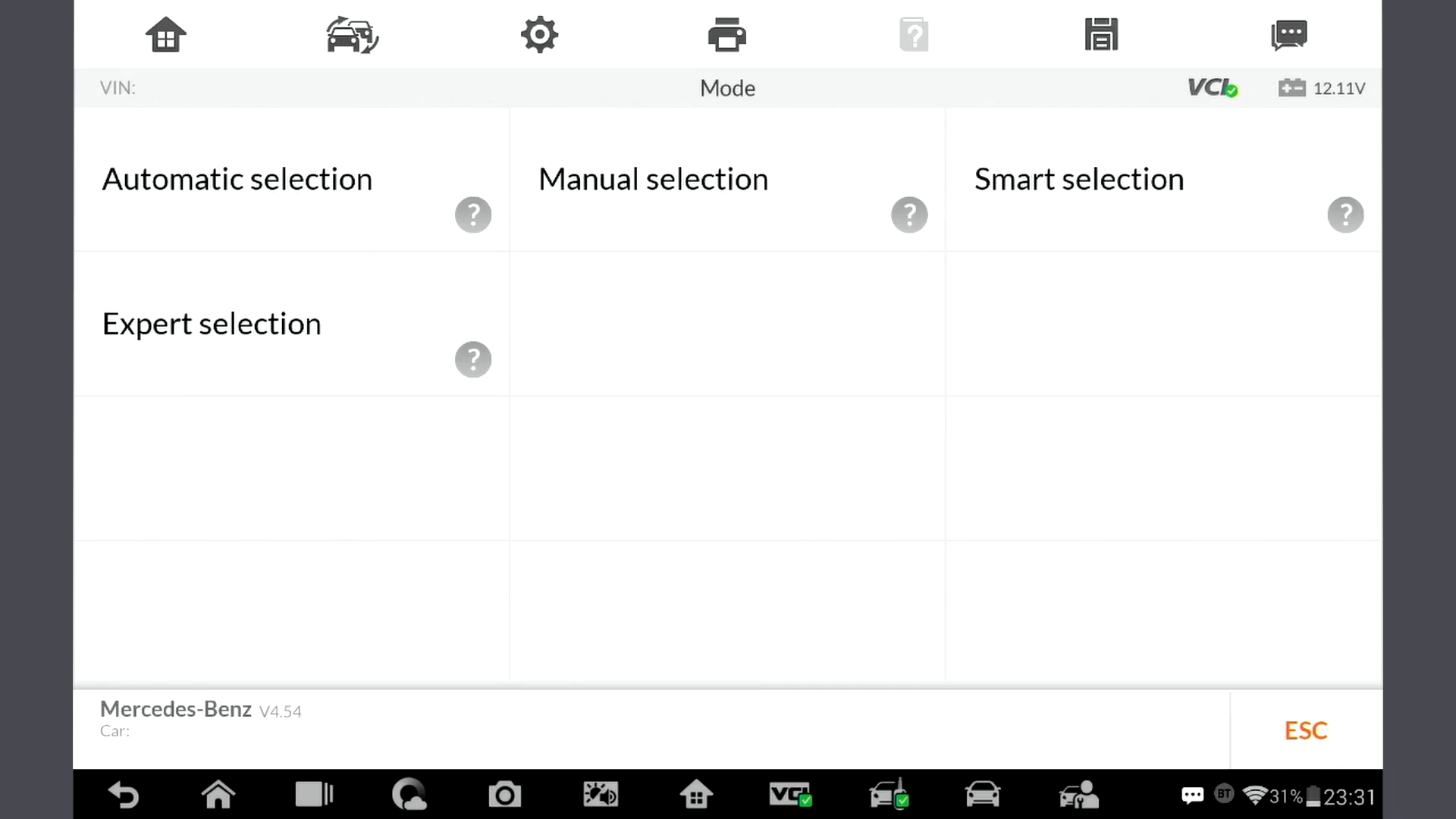
Task: Click the battery voltage indicator
Action: pyautogui.click(x=1321, y=88)
